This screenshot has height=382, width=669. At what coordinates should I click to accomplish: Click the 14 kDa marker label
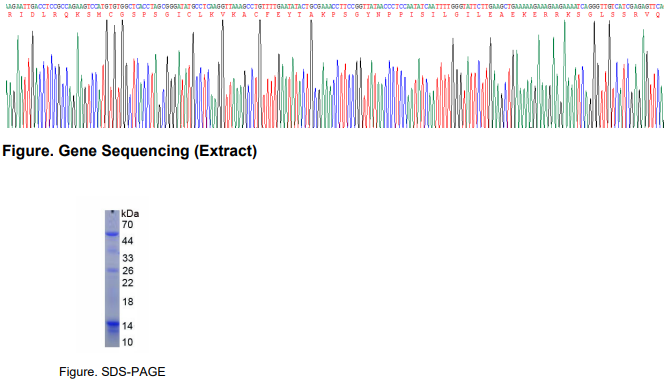(x=128, y=326)
